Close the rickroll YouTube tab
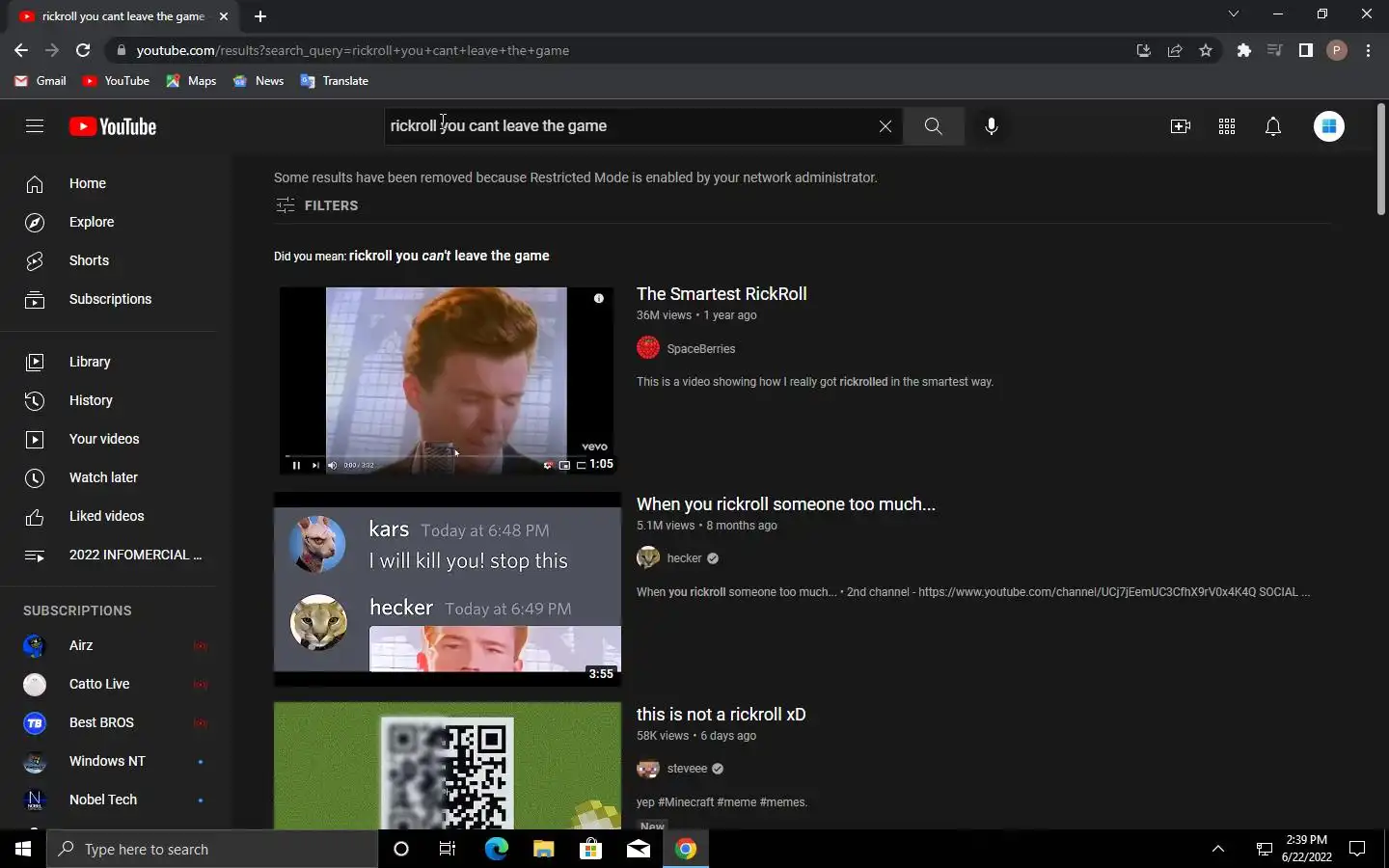 224,16
